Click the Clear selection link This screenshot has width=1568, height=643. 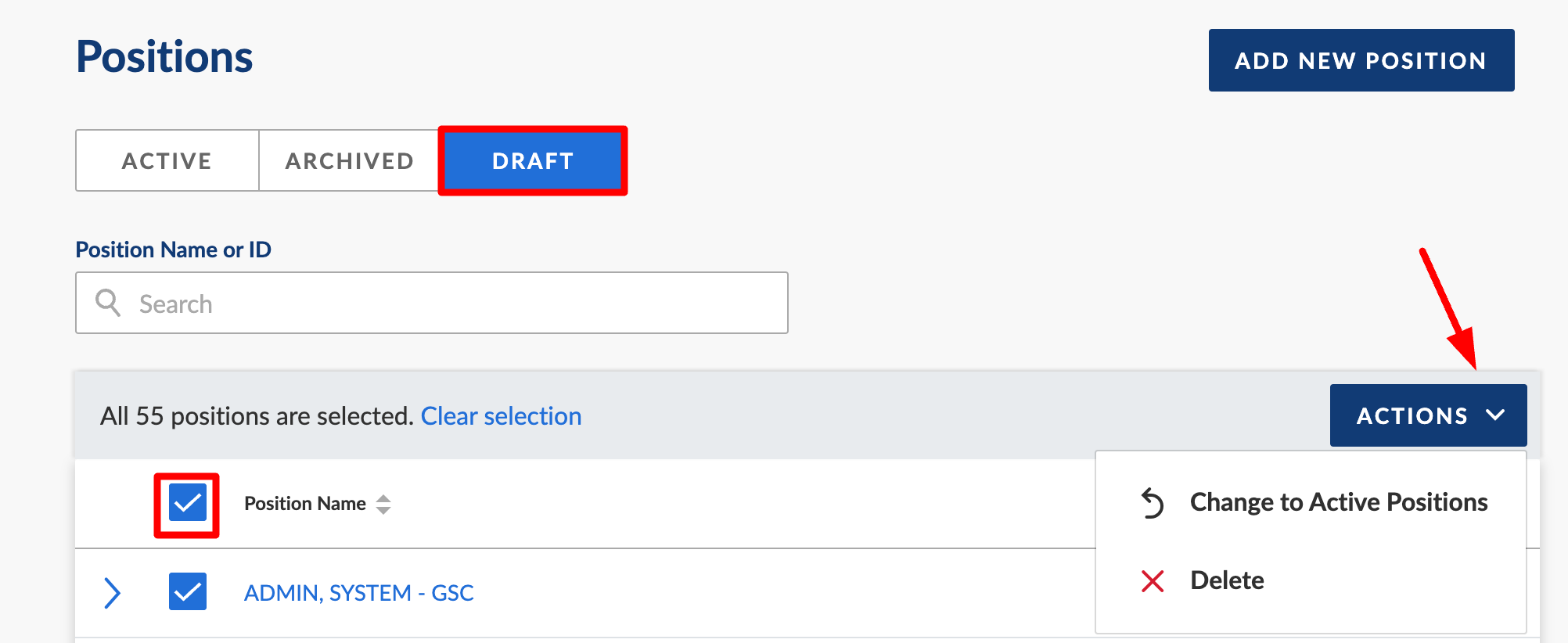(x=501, y=416)
